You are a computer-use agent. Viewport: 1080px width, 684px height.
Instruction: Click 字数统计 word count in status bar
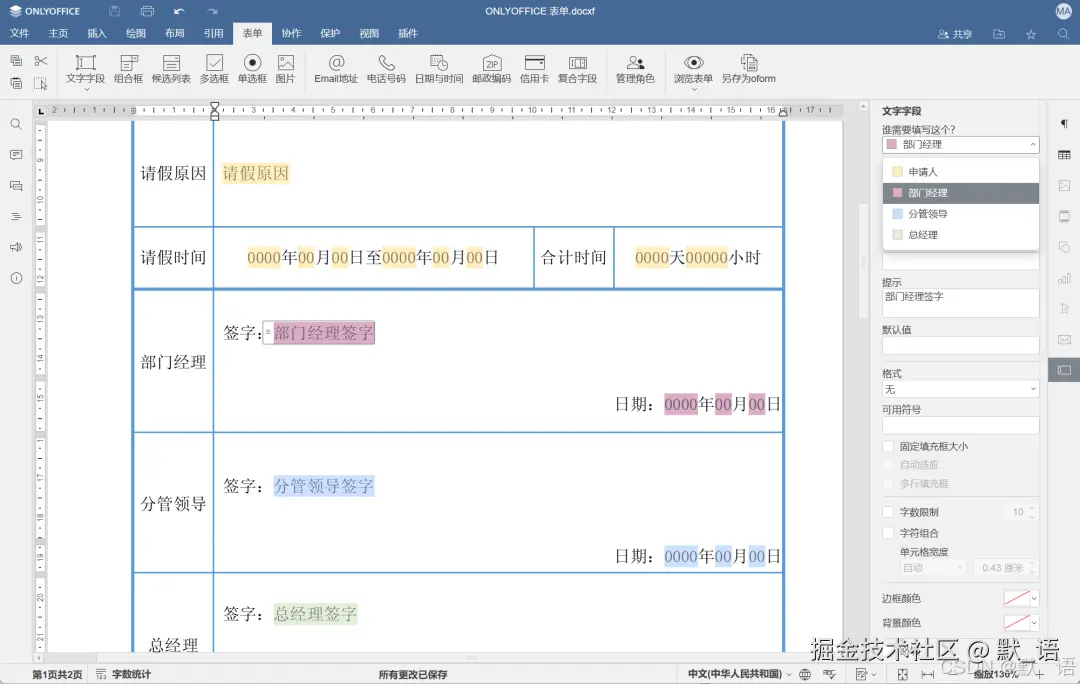[123, 674]
